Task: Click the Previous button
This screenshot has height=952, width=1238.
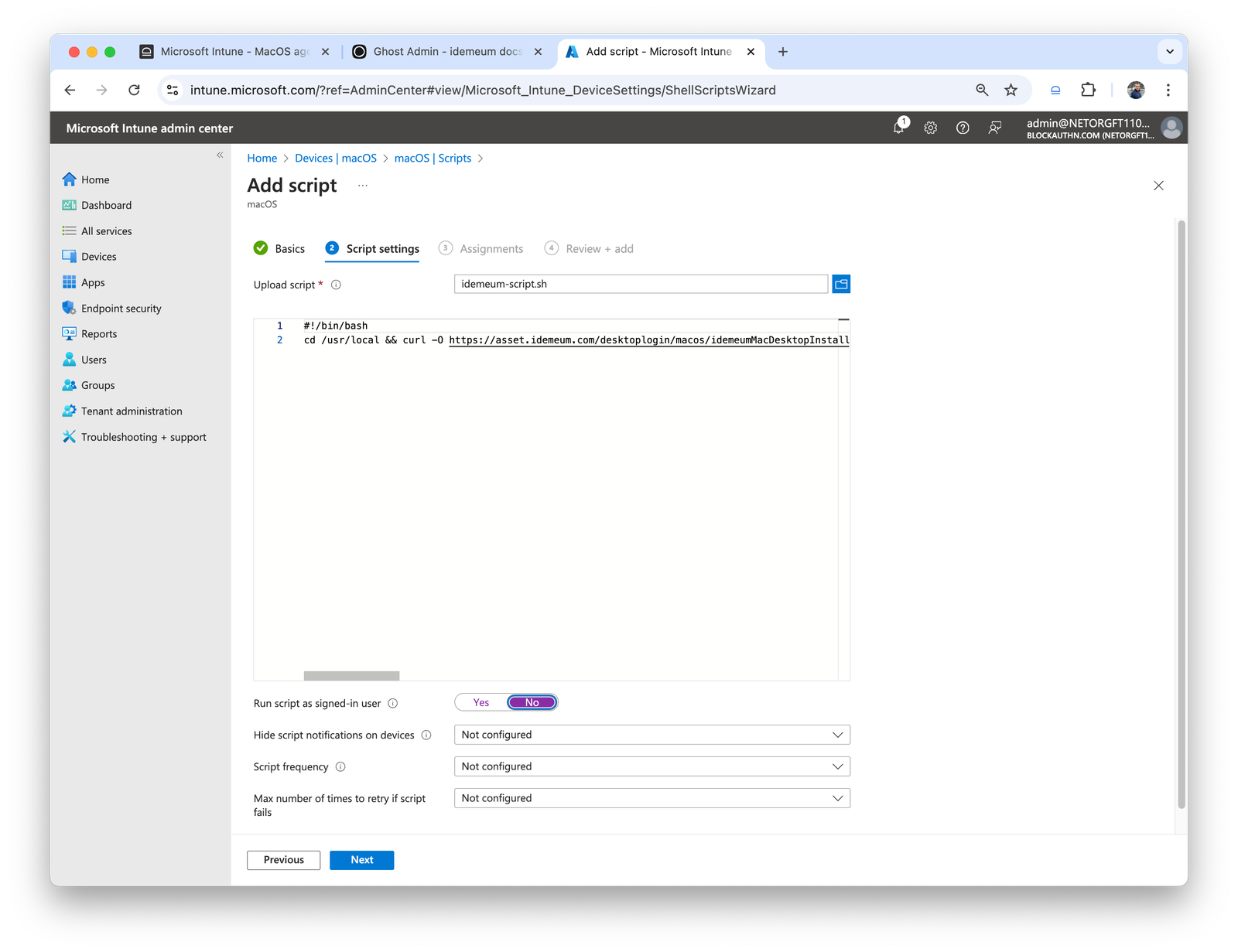Action: [x=283, y=860]
